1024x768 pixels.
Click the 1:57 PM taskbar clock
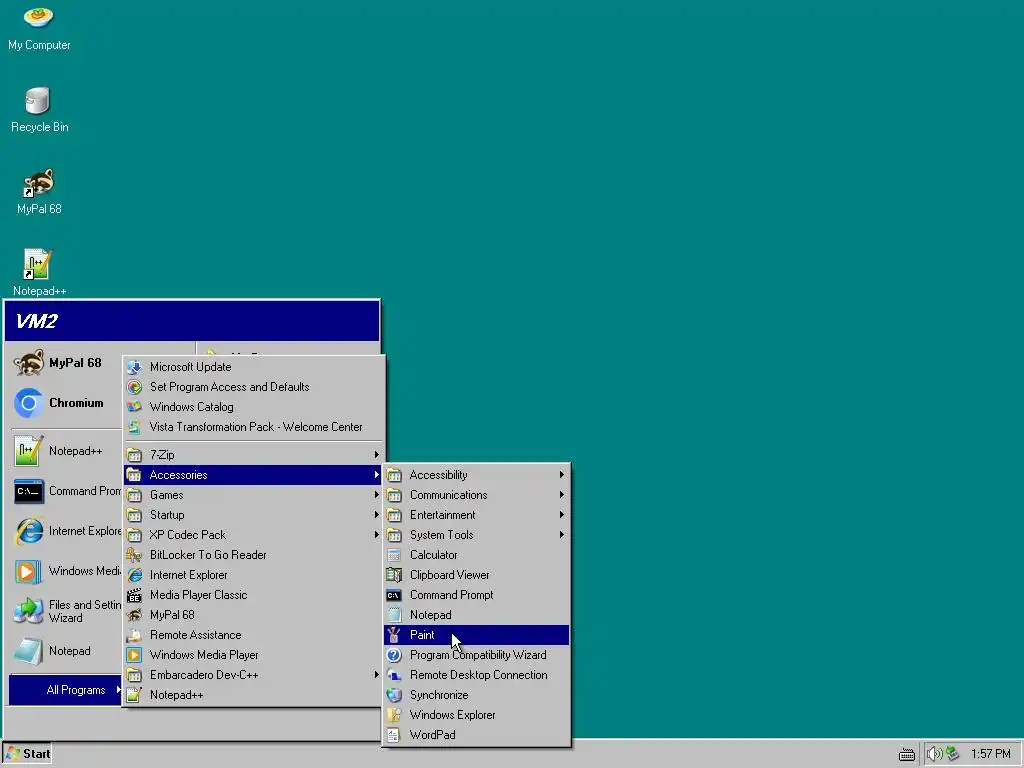991,754
